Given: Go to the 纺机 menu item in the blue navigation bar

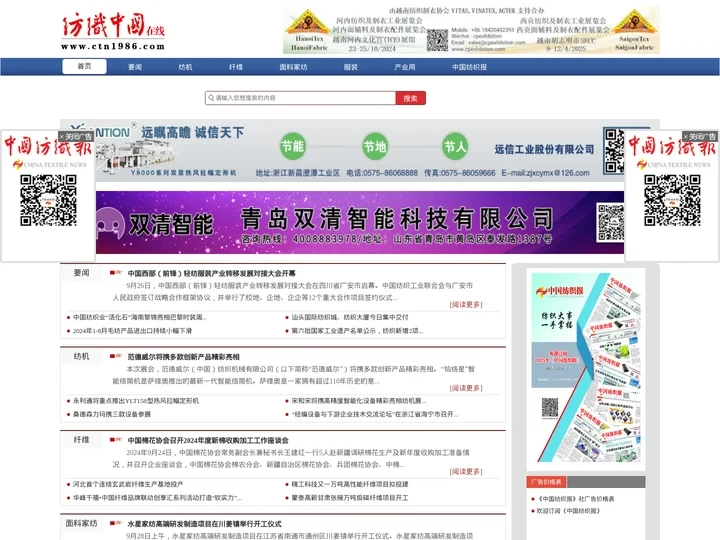Looking at the screenshot, I should coord(186,67).
